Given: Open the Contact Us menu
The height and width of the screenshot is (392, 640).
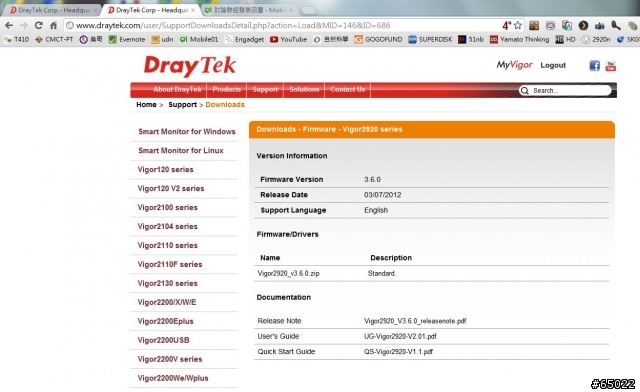Looking at the screenshot, I should pos(347,89).
